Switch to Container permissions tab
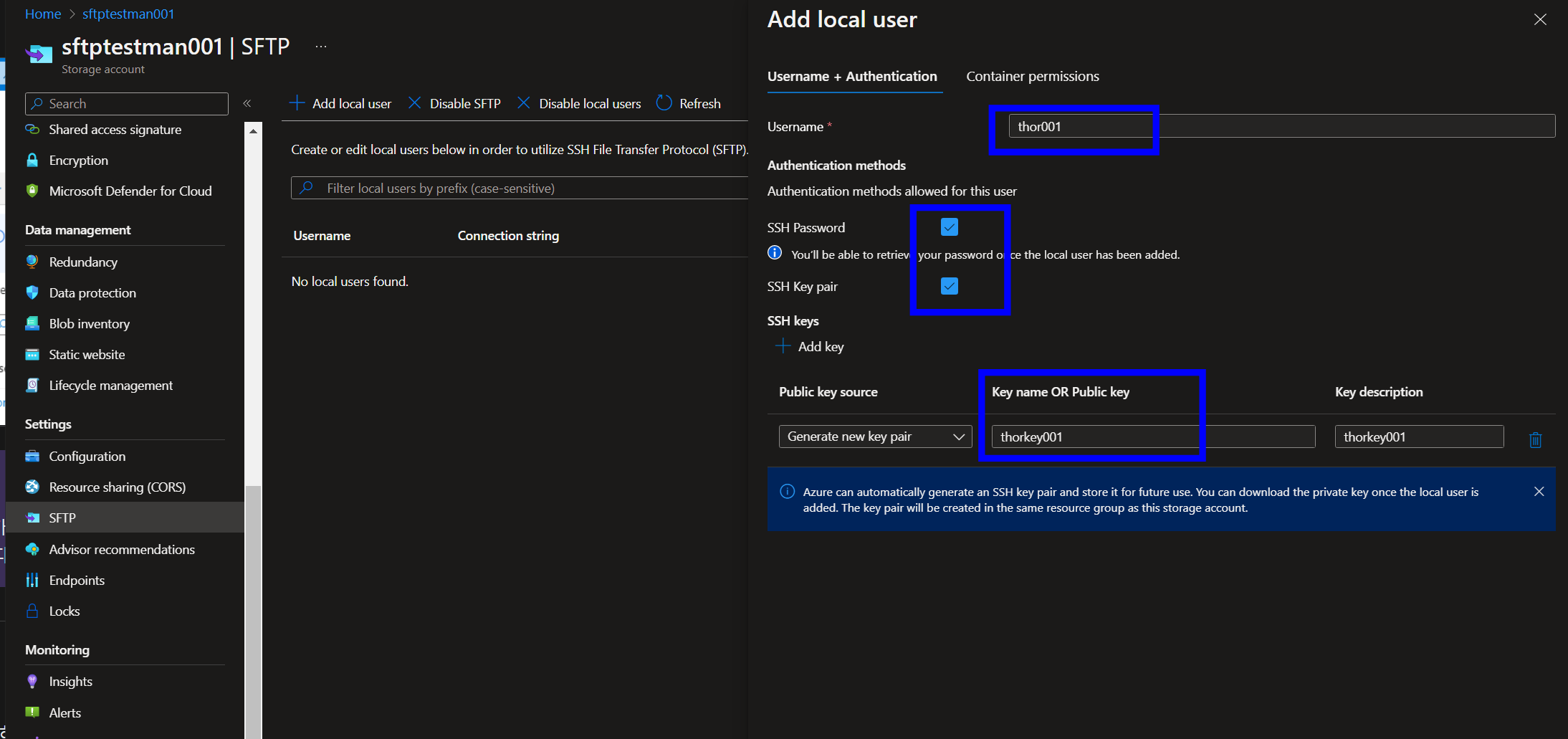Image resolution: width=1568 pixels, height=739 pixels. coord(1033,76)
